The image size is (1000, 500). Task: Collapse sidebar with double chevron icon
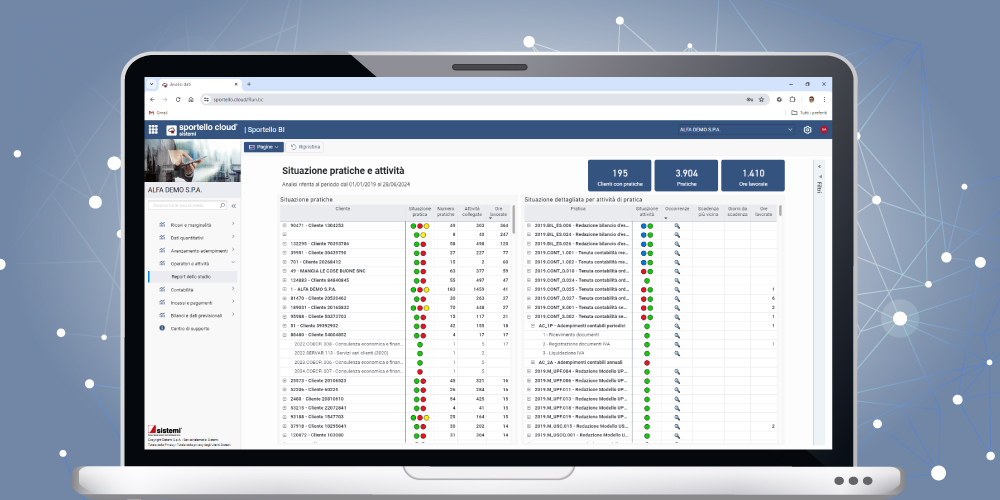coord(233,205)
